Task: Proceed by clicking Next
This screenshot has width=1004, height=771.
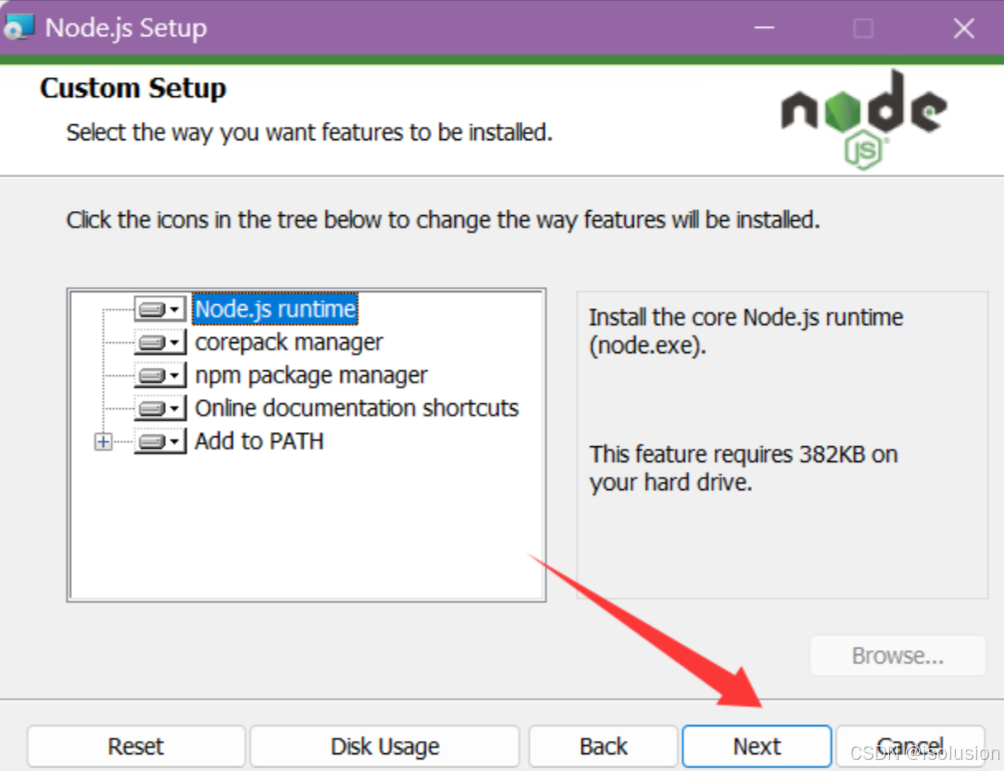Action: 757,746
